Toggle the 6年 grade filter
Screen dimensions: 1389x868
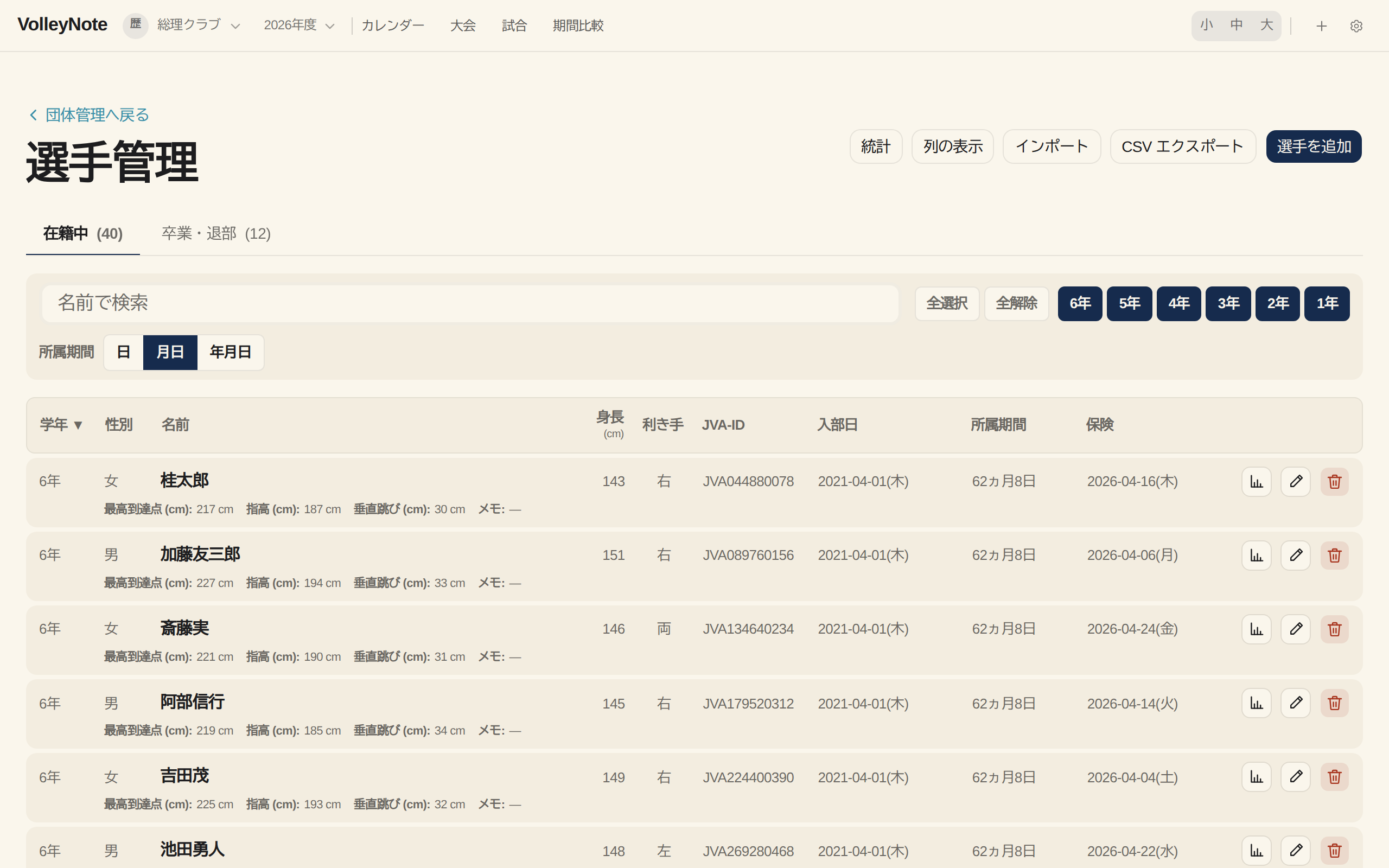pyautogui.click(x=1080, y=304)
